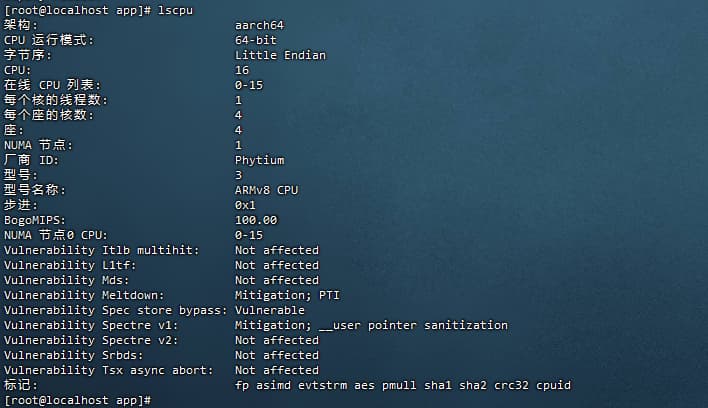Click the stepping value 0x1
Image resolution: width=708 pixels, height=408 pixels.
pyautogui.click(x=245, y=205)
